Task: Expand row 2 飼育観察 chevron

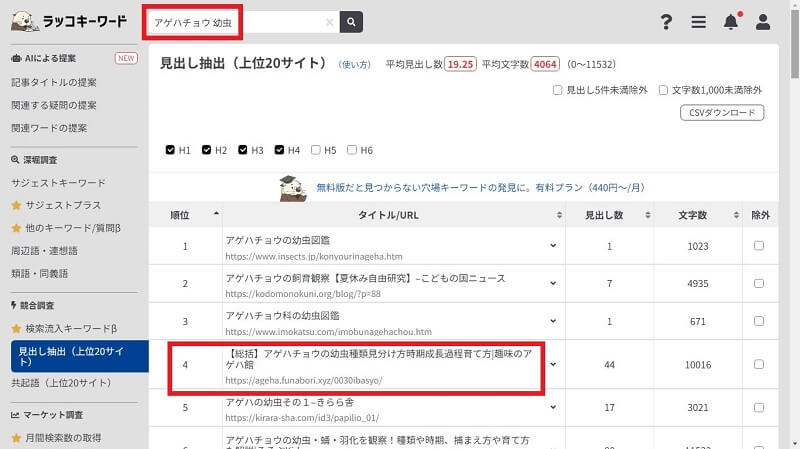Action: (x=552, y=284)
